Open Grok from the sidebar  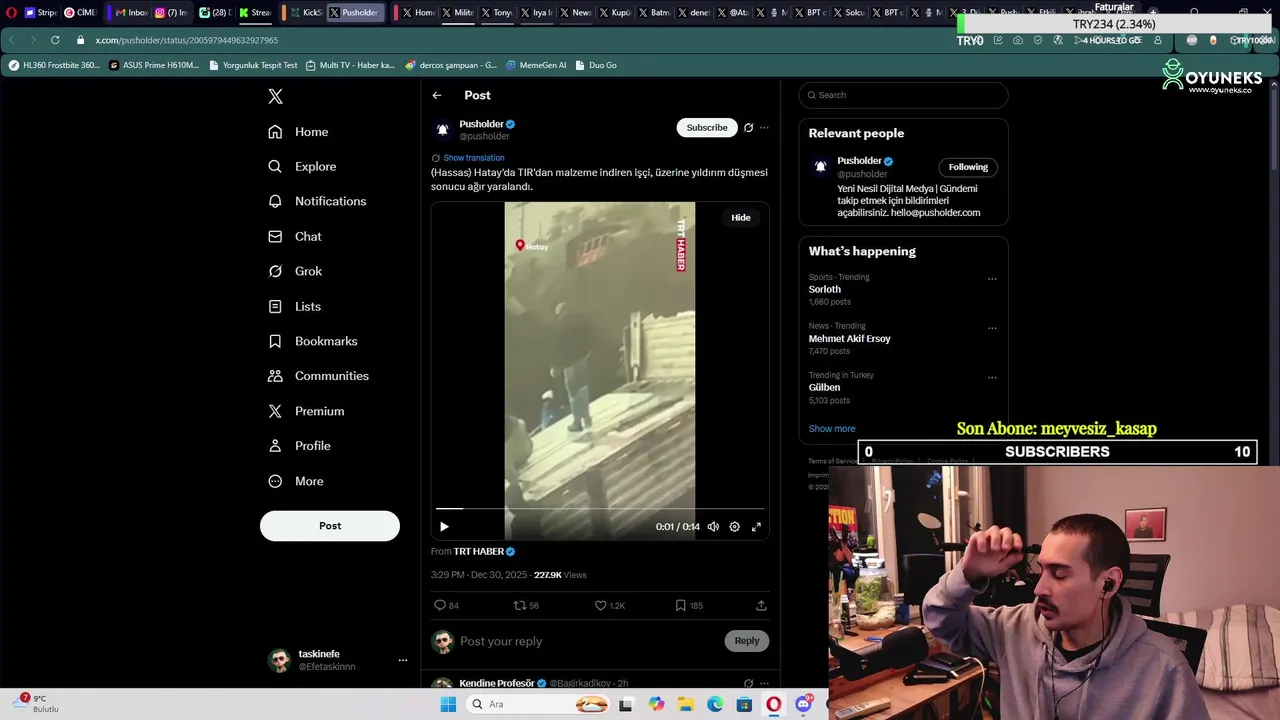(295, 271)
